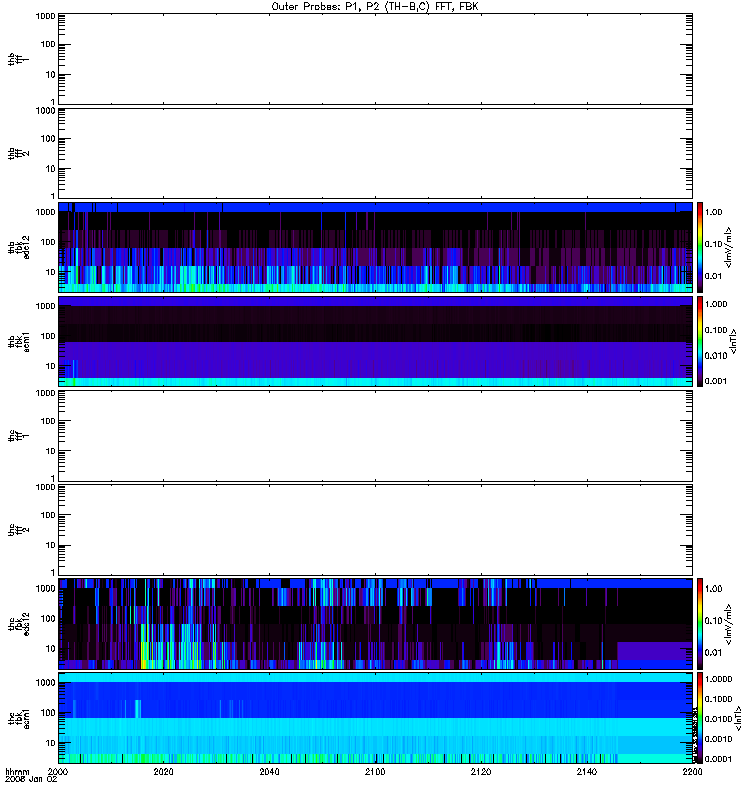Click the '2100' time axis label
The width and height of the screenshot is (750, 800).
375,771
